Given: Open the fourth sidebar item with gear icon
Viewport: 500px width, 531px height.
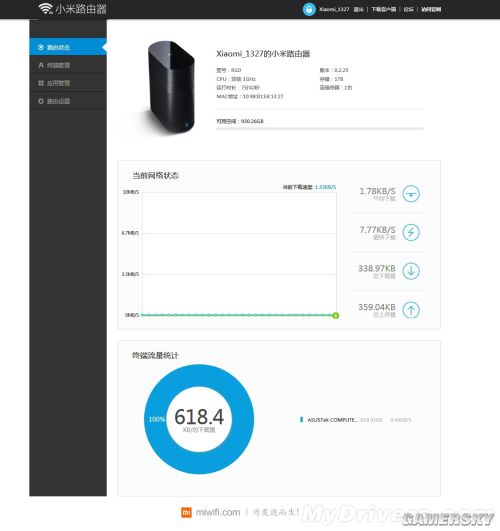Looking at the screenshot, I should 68,101.
